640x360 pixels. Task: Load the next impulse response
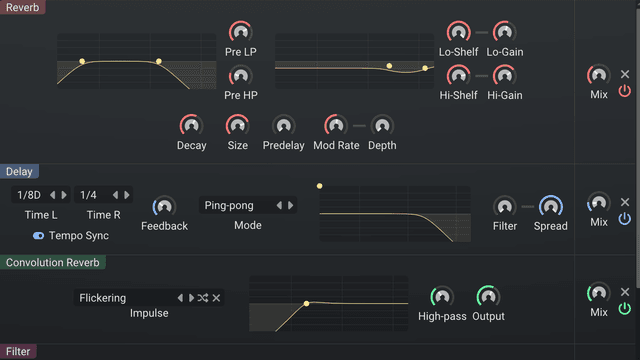(x=191, y=298)
